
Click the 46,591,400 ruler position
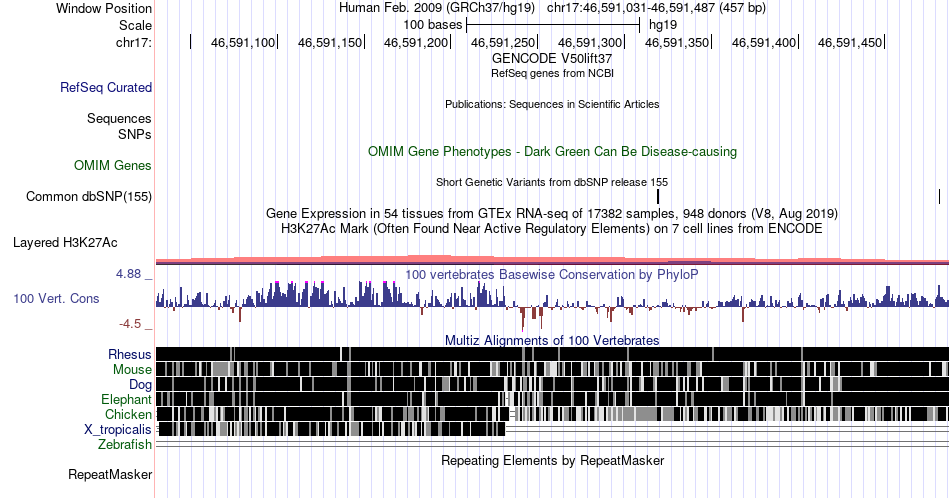click(x=763, y=42)
